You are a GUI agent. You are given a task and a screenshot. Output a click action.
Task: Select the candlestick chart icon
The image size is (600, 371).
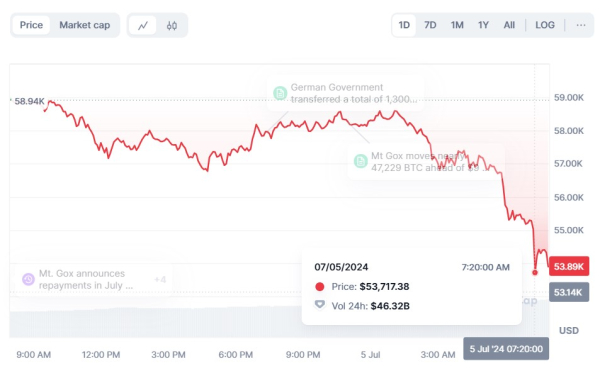pyautogui.click(x=172, y=26)
